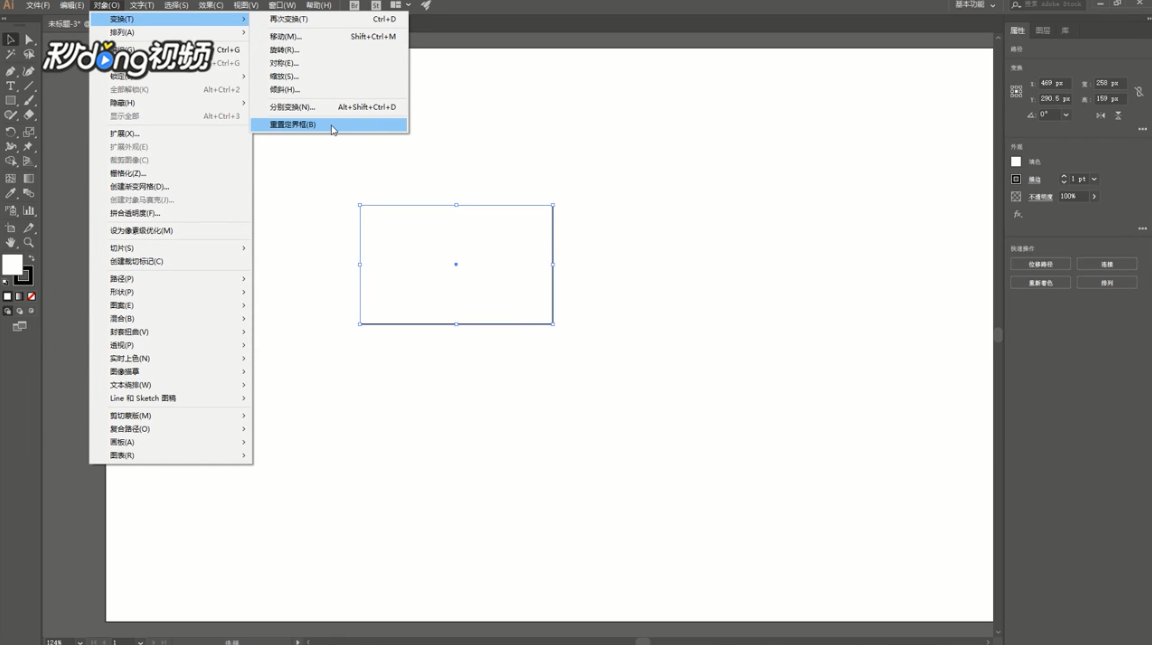Expand the 形状(P) submenu
1152x645 pixels.
tap(171, 292)
